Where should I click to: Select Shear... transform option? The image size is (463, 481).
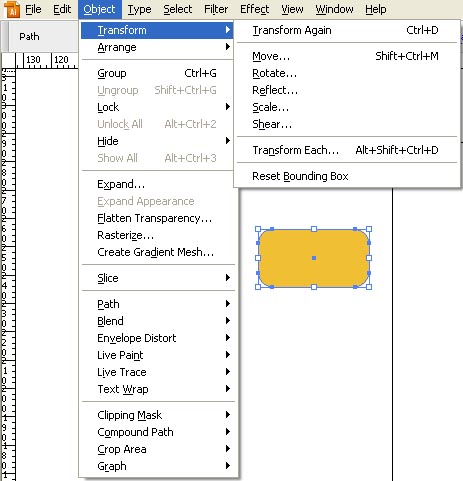point(272,124)
